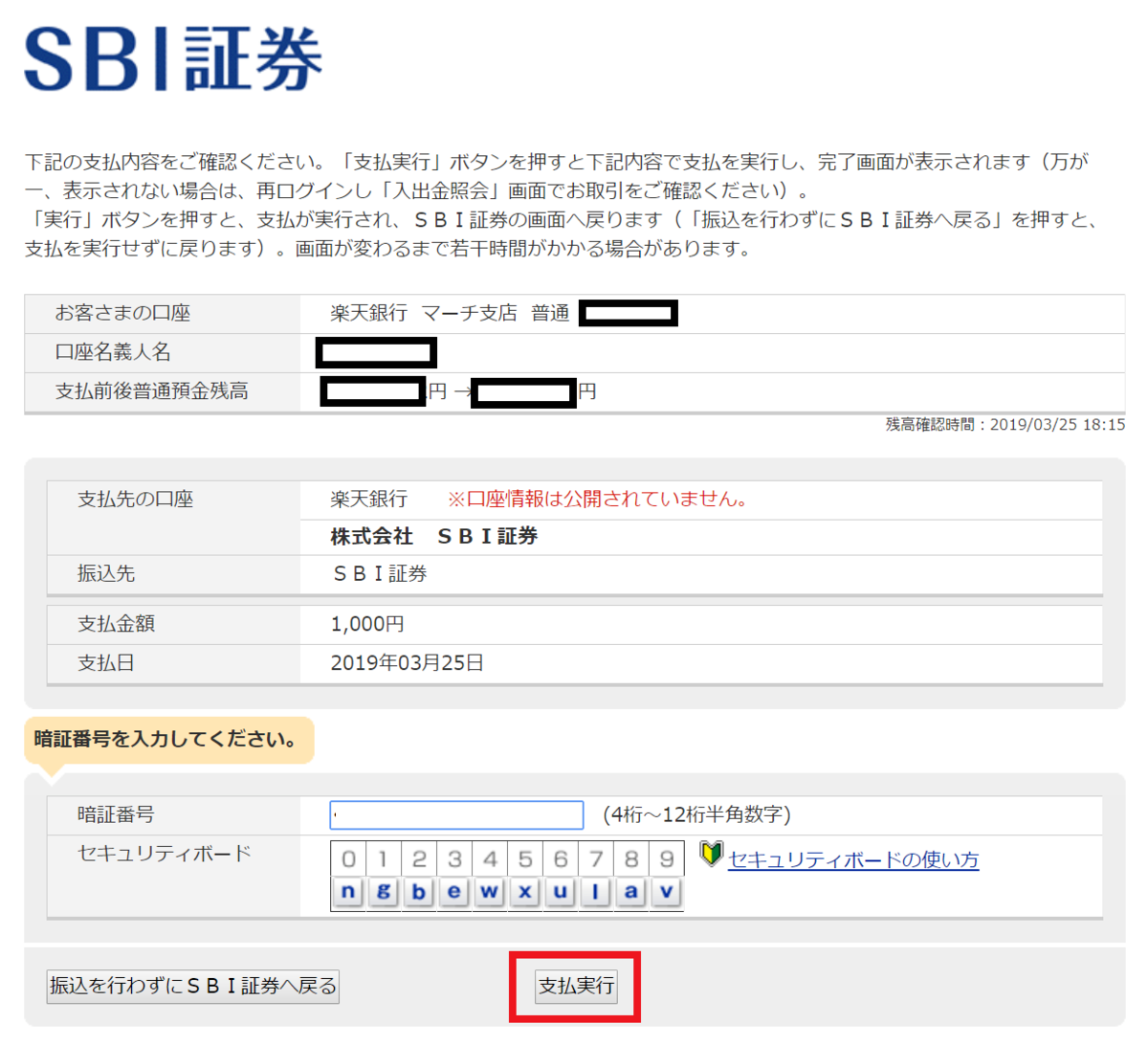1148x1046 pixels.
Task: Click the 振込先 row label
Action: click(x=106, y=573)
